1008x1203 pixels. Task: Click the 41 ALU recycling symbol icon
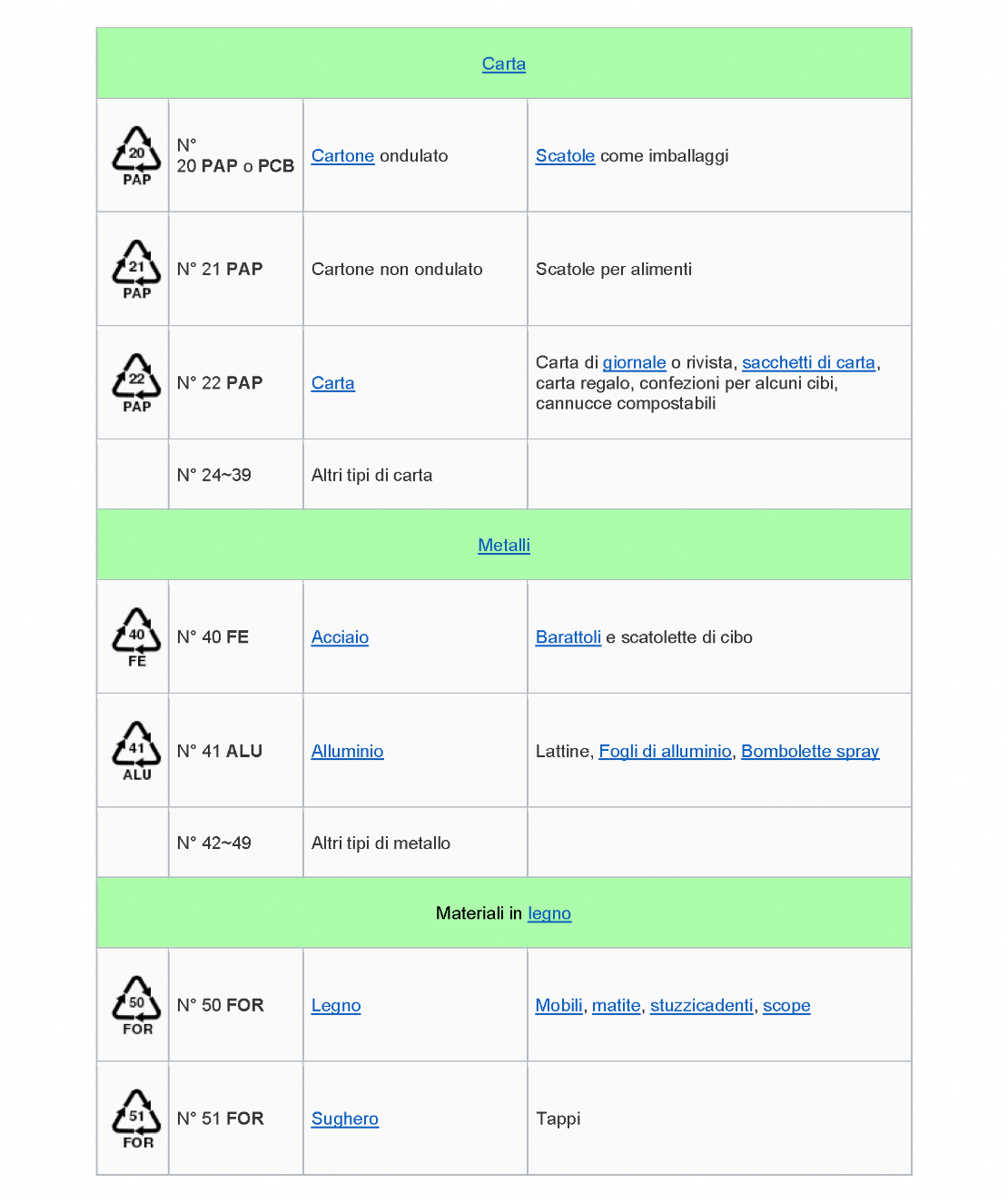pyautogui.click(x=136, y=750)
